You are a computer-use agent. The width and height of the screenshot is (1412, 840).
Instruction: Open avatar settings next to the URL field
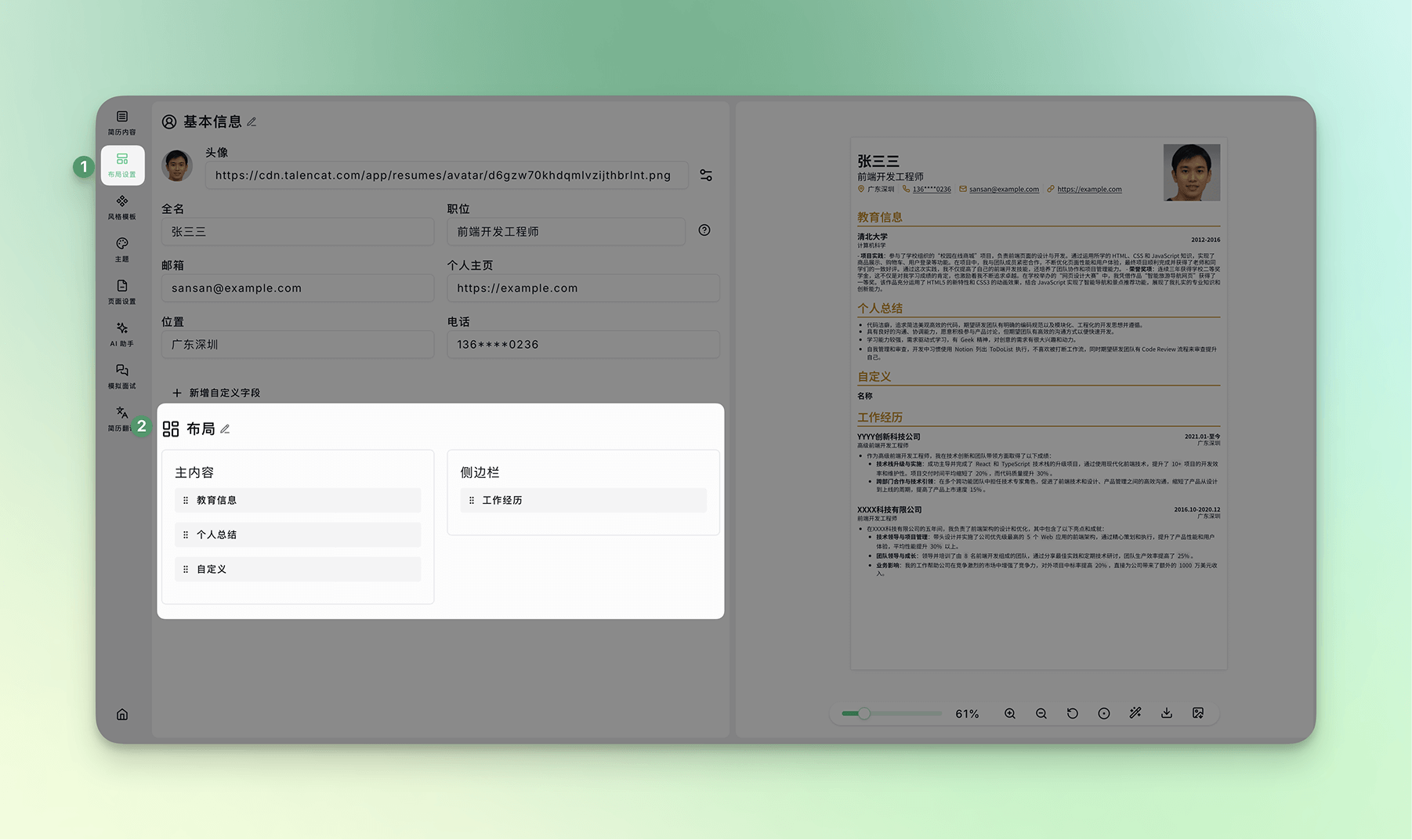click(706, 176)
